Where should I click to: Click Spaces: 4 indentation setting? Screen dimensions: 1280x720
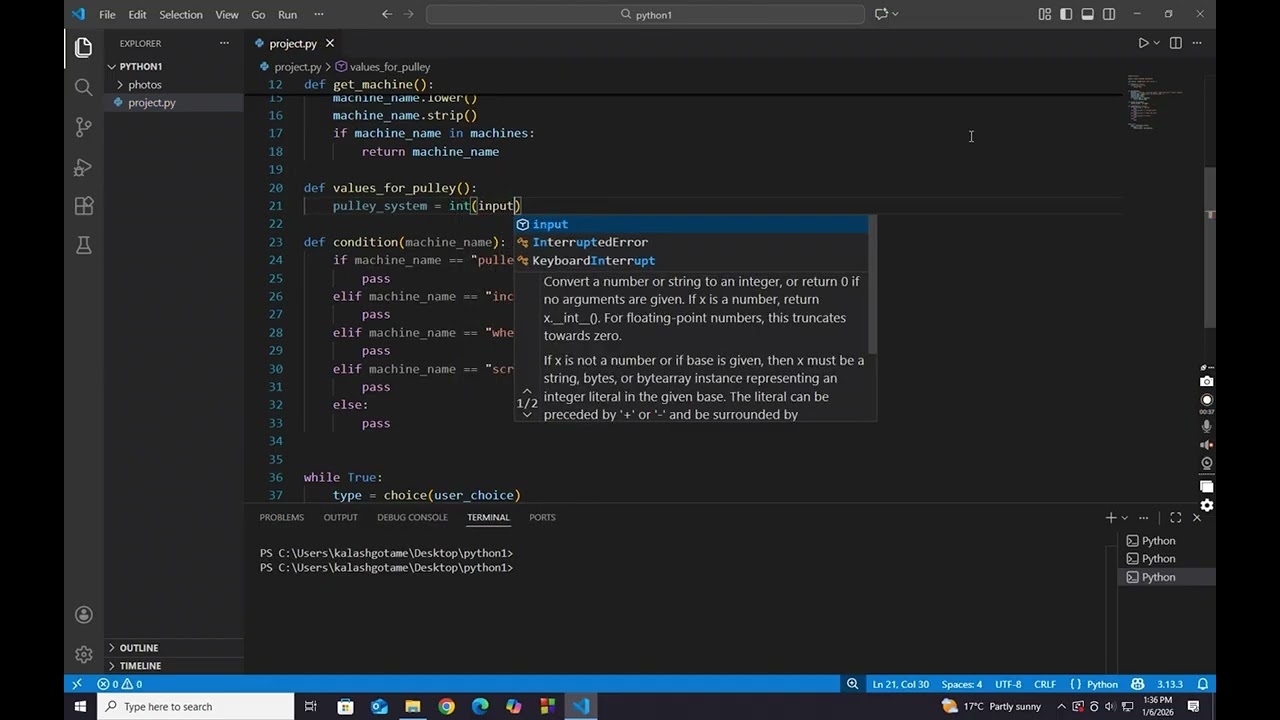coord(962,684)
